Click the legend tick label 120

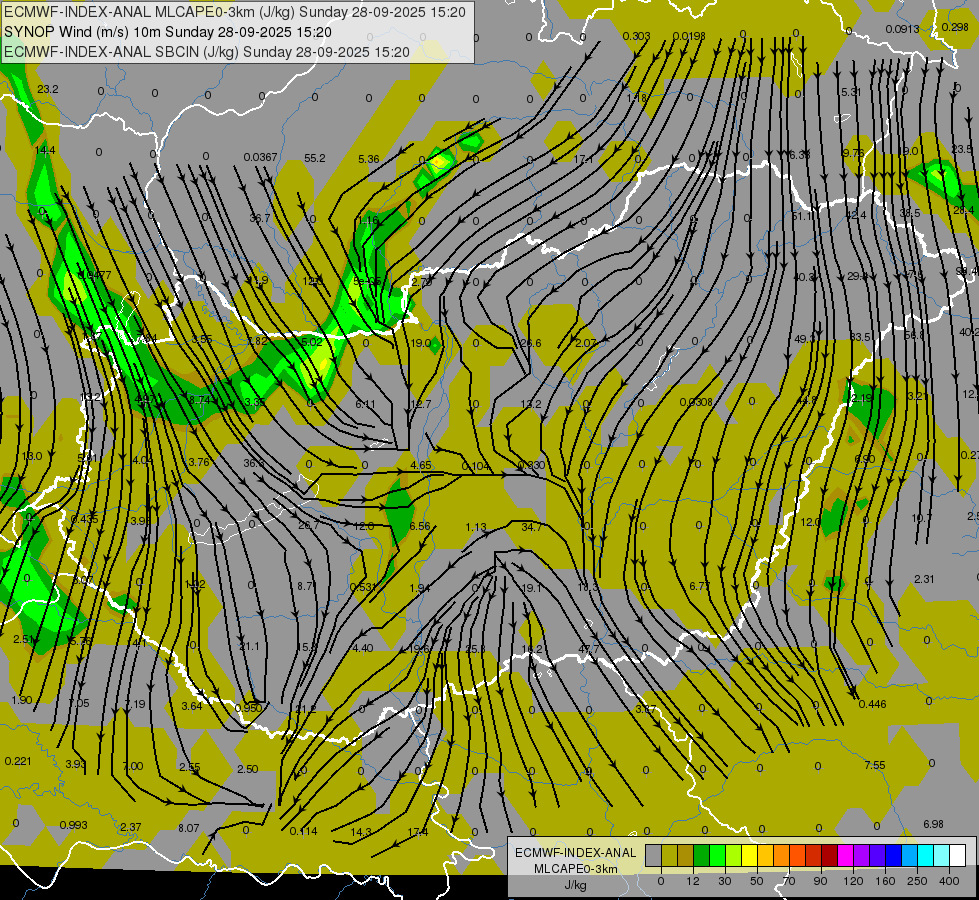[853, 881]
